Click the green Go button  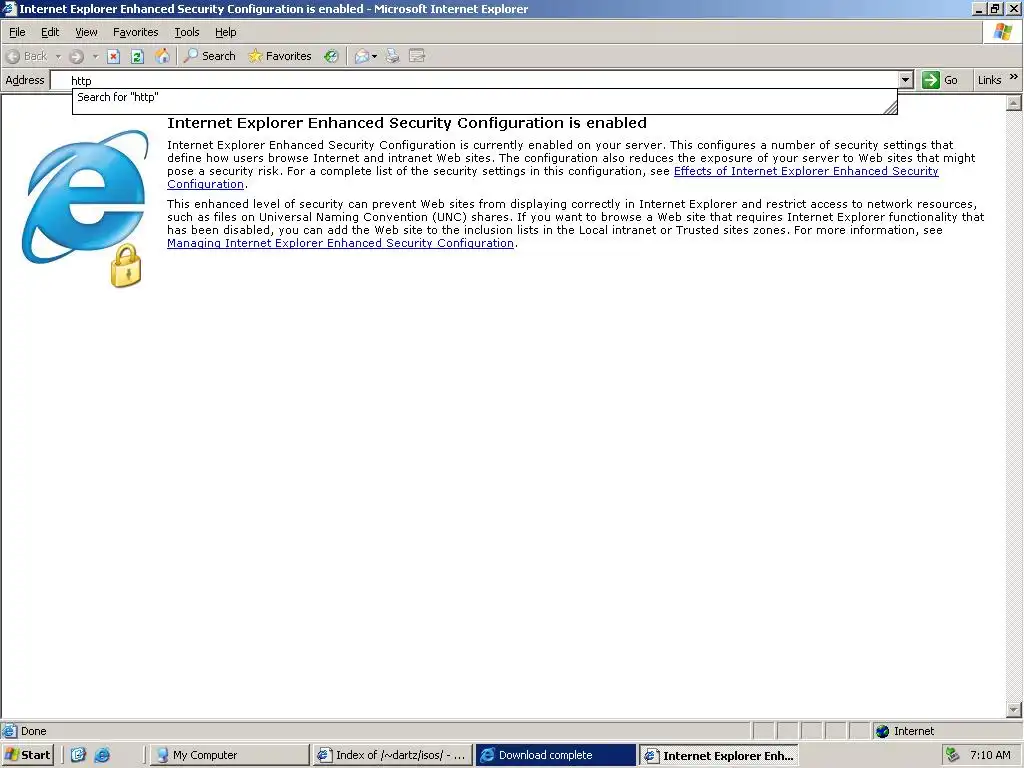pos(940,80)
